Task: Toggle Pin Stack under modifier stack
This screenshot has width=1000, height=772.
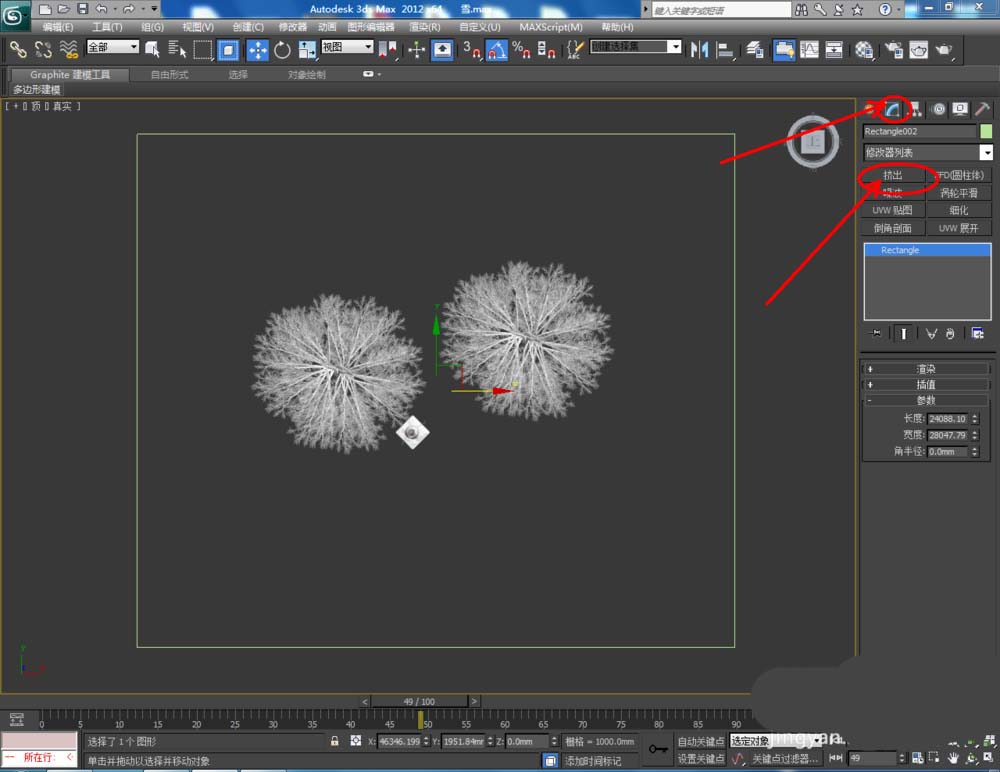Action: [x=877, y=333]
